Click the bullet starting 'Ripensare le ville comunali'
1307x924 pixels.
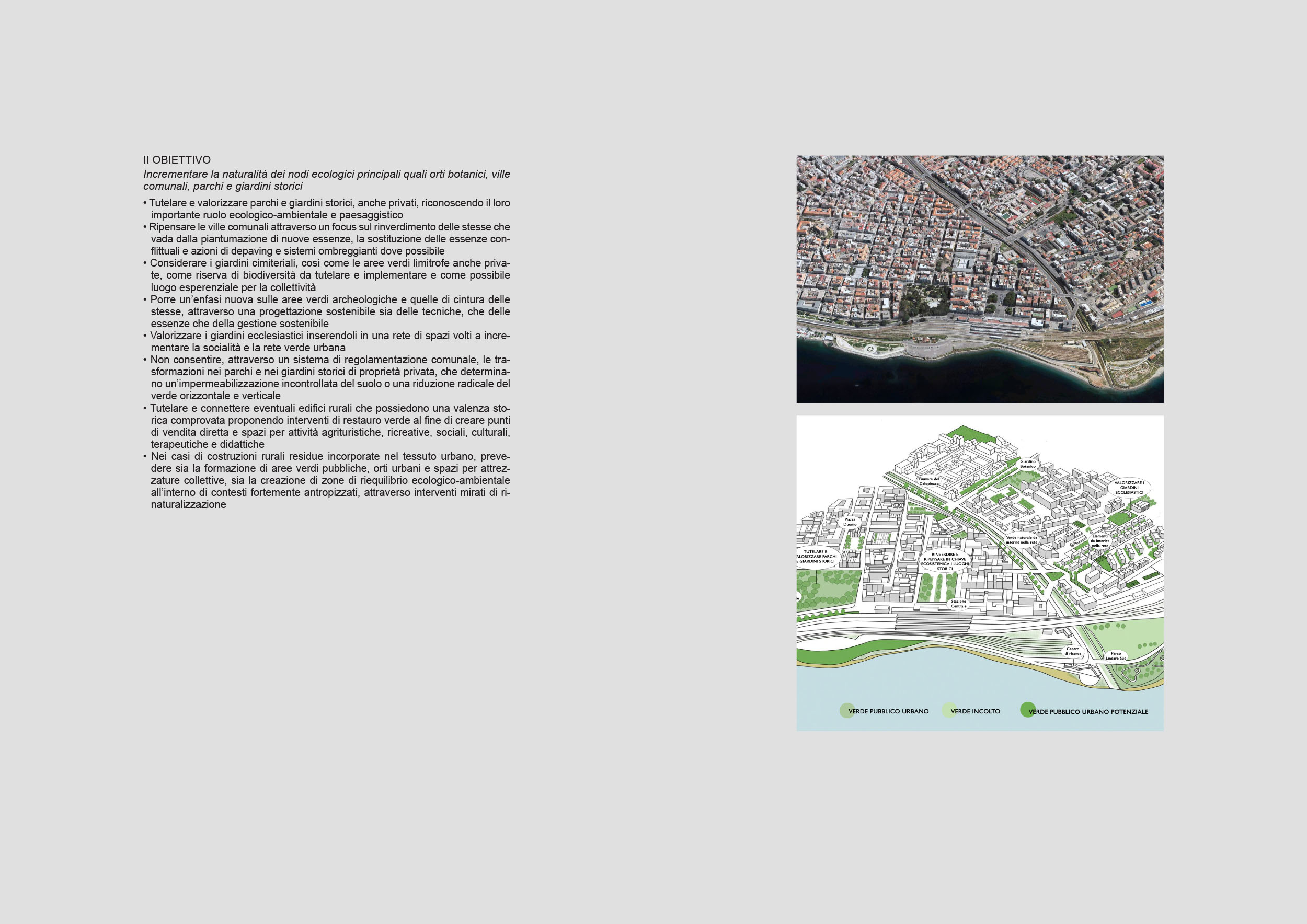(327, 239)
